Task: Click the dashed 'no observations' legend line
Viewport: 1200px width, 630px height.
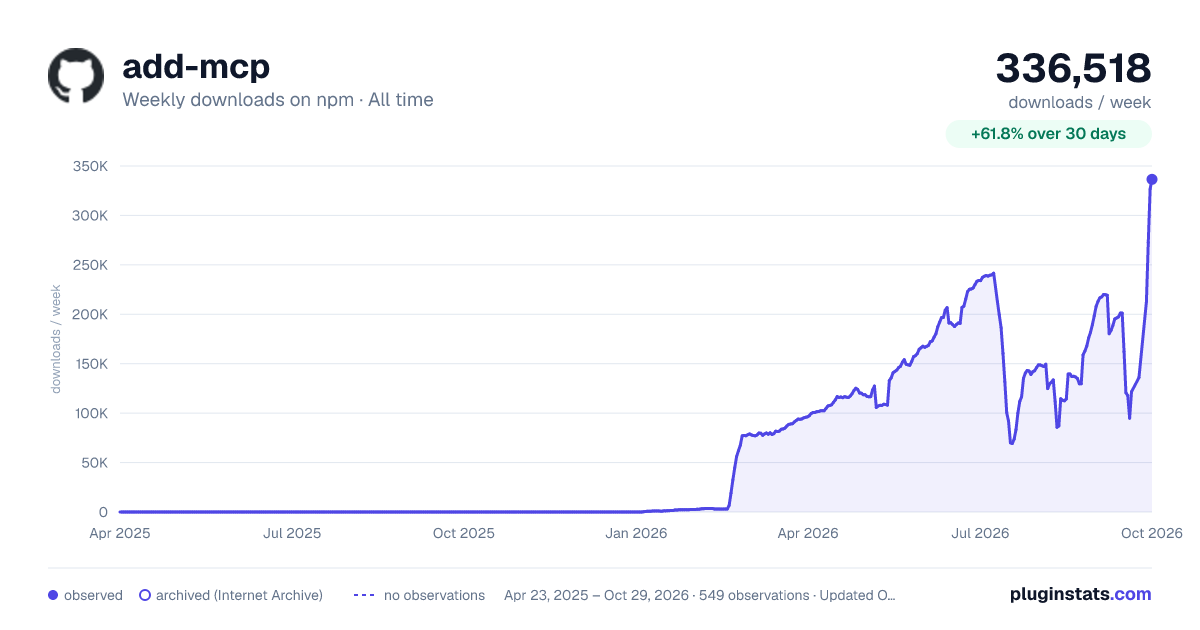Action: (x=364, y=595)
